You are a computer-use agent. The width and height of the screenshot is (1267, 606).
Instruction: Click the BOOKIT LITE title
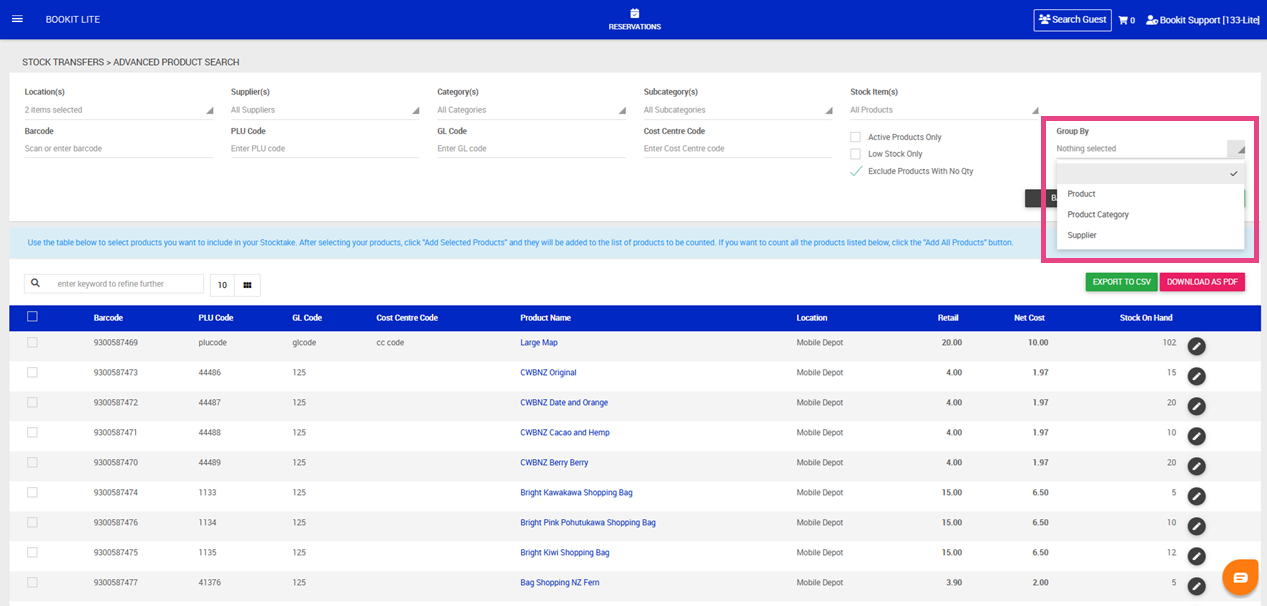(73, 20)
